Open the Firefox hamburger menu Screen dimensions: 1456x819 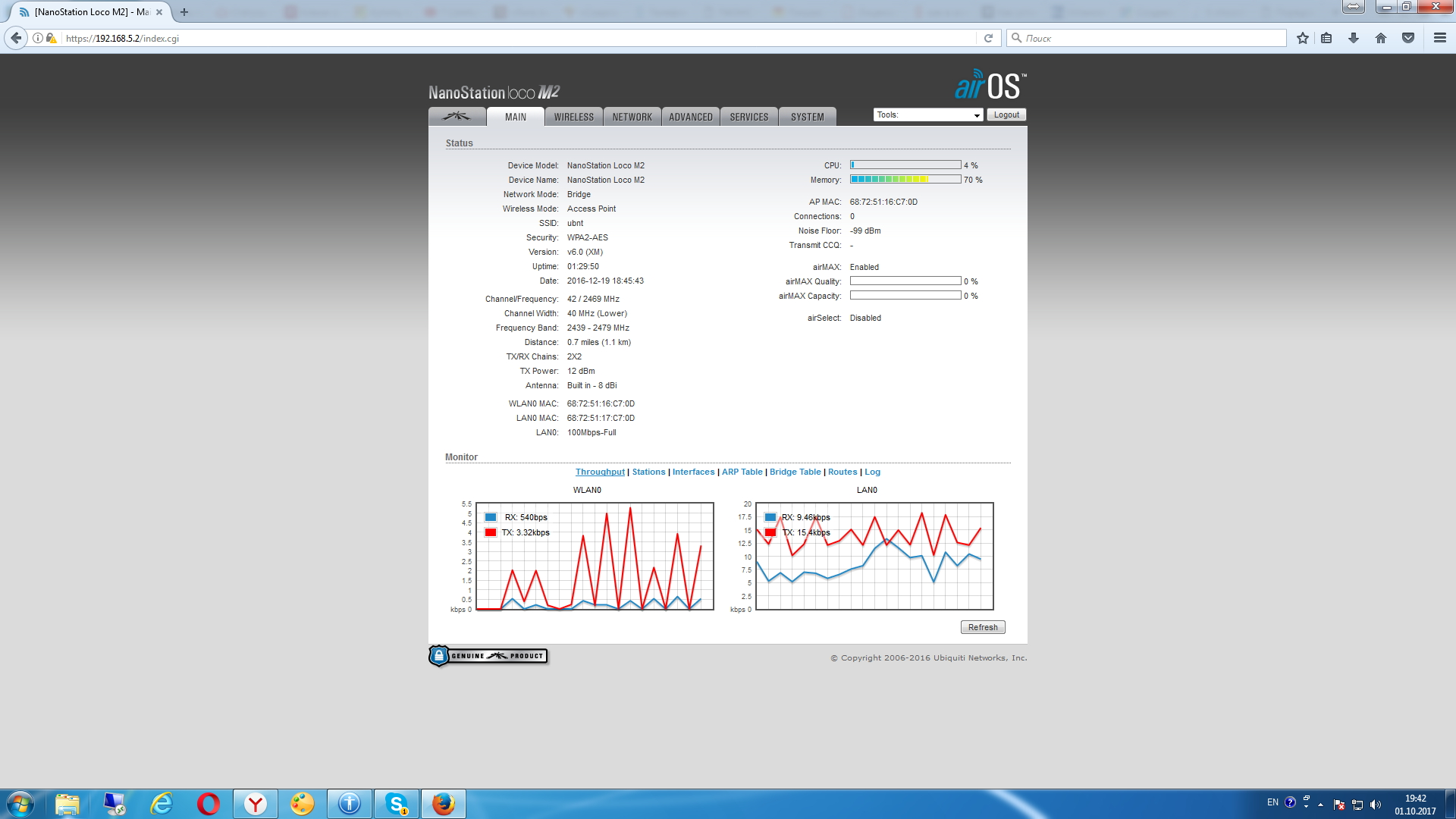coord(1440,38)
